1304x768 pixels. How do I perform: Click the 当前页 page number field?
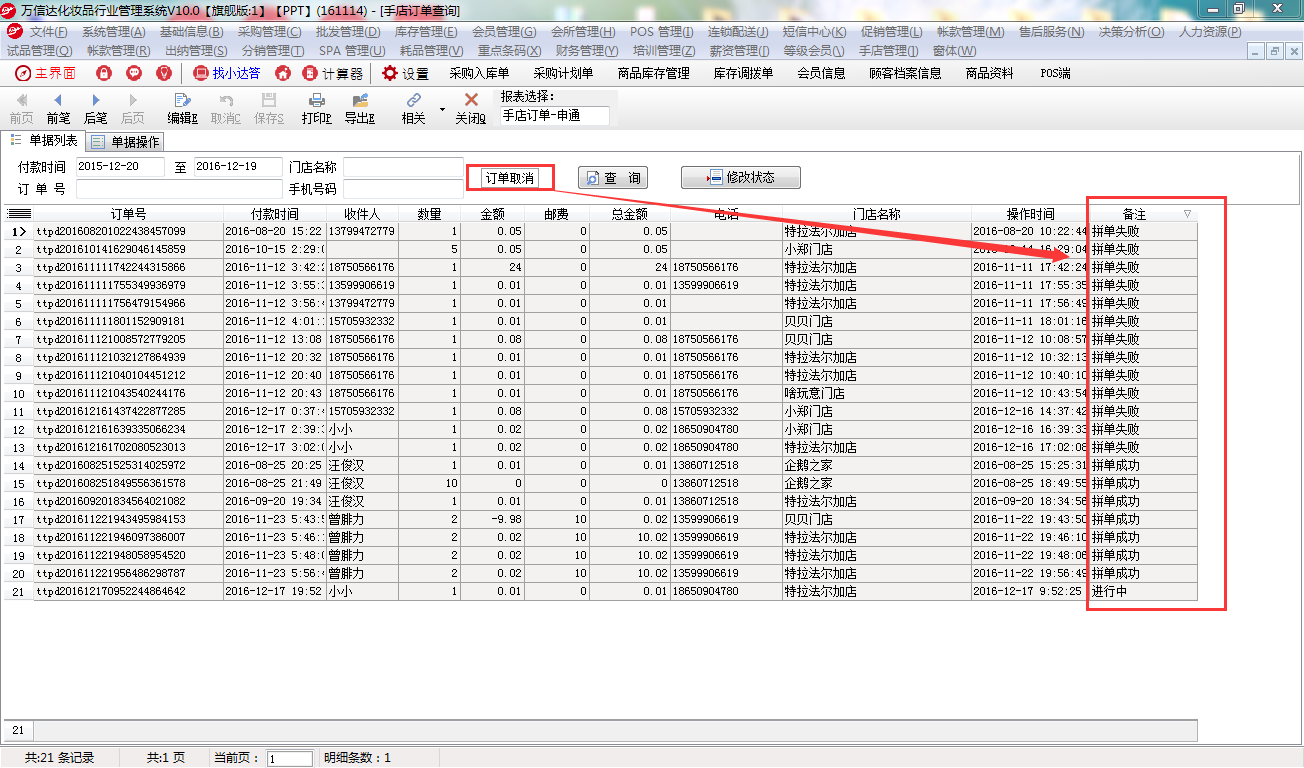290,759
